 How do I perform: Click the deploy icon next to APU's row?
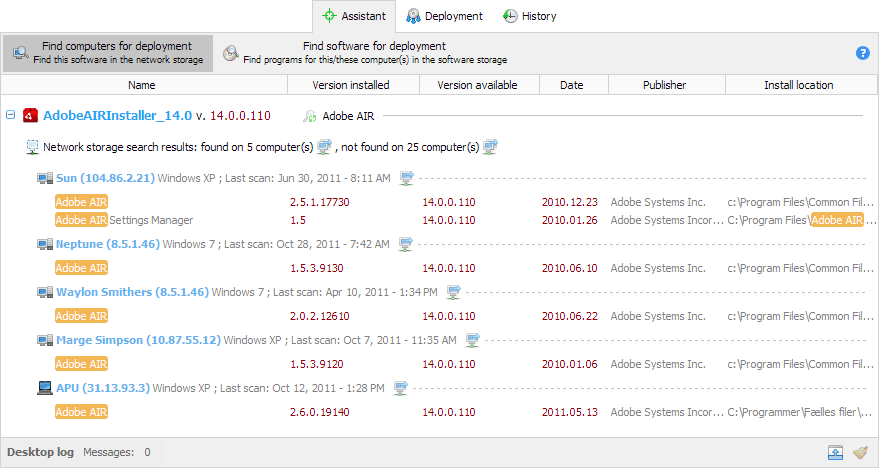(401, 388)
